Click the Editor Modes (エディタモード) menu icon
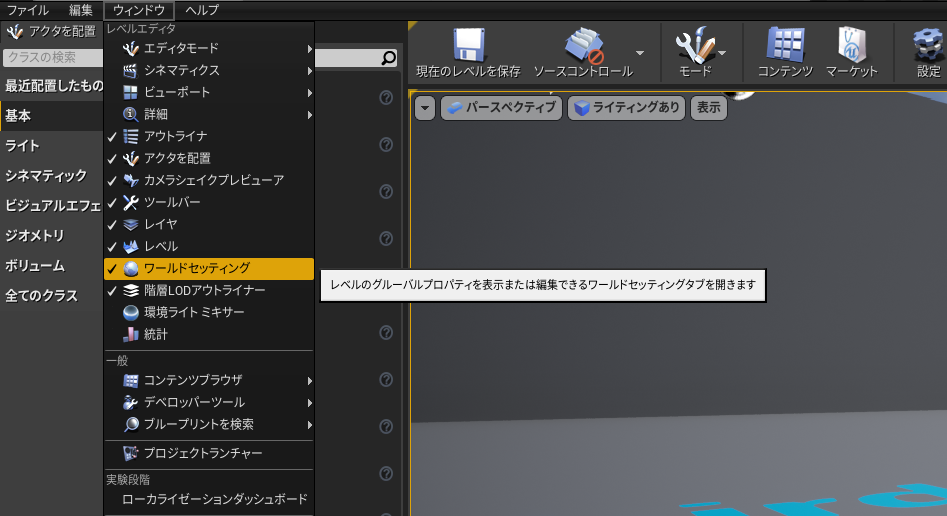The image size is (947, 516). coord(130,48)
